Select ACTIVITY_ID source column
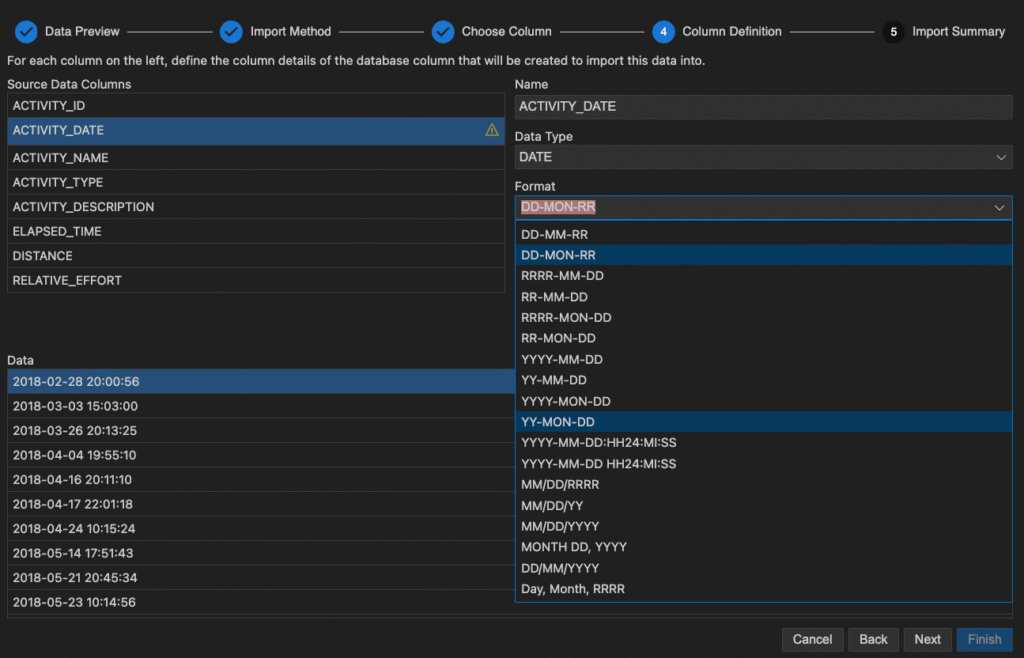1024x658 pixels. tap(255, 105)
